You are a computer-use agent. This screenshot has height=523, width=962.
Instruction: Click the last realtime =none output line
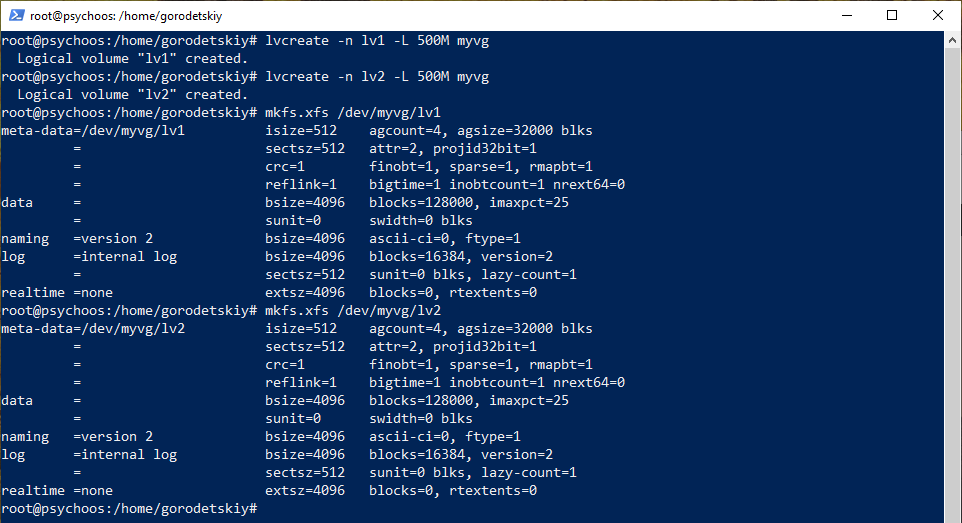coord(269,490)
